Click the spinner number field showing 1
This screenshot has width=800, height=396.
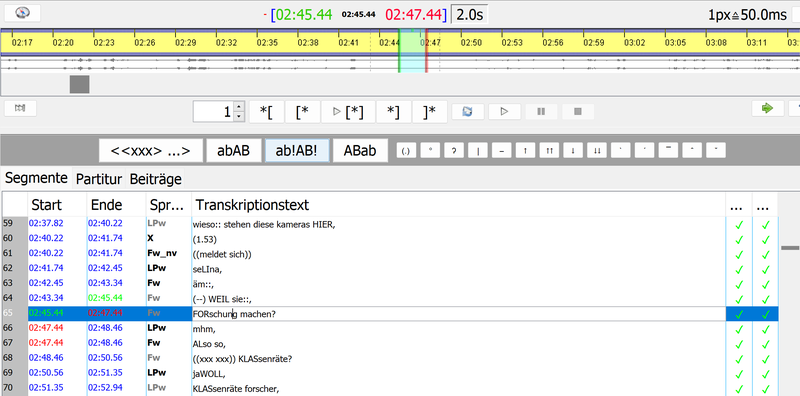click(214, 112)
